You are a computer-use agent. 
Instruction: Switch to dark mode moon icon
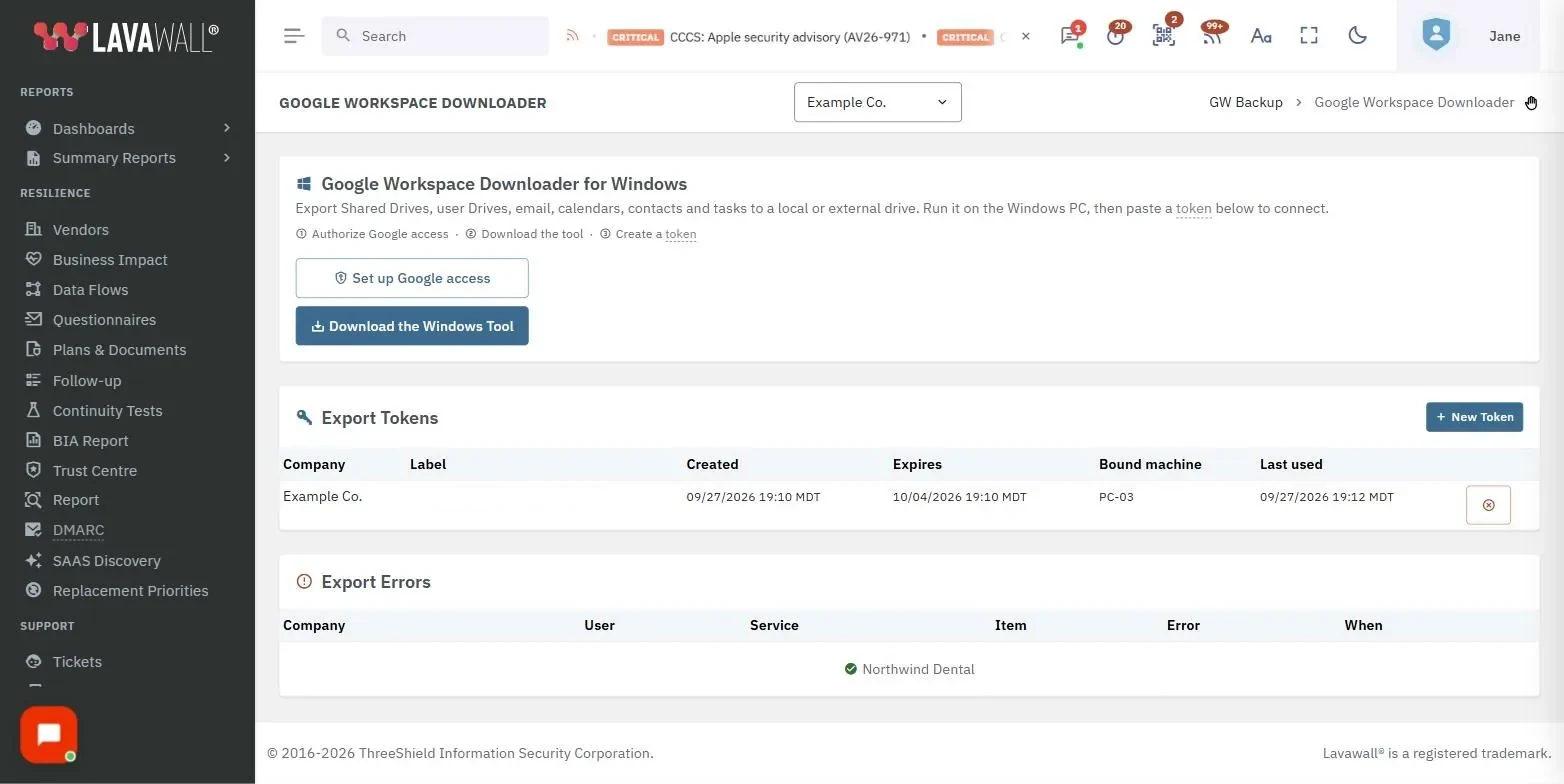click(x=1357, y=36)
